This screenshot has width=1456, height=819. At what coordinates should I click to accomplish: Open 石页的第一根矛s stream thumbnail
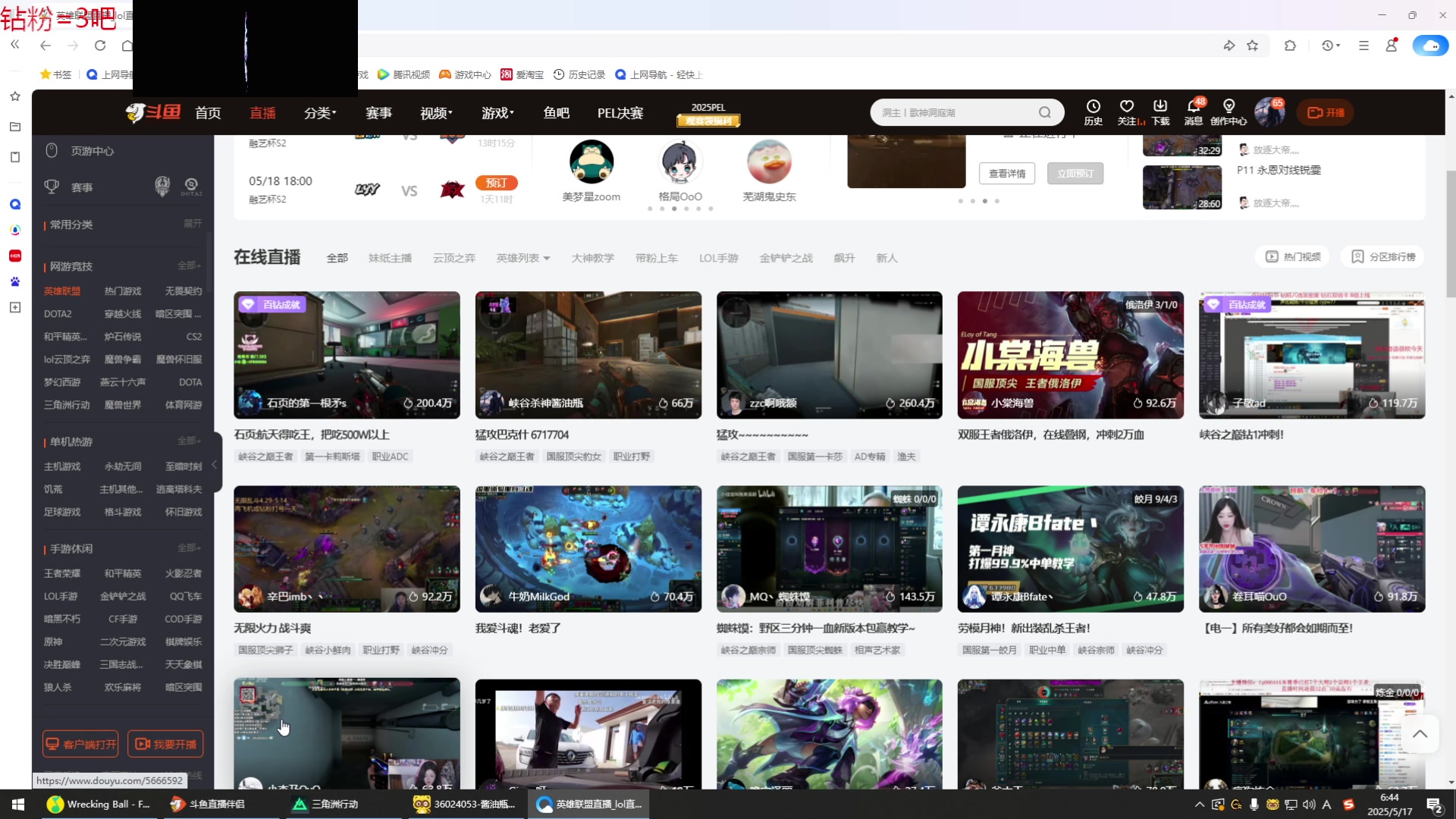pyautogui.click(x=347, y=355)
